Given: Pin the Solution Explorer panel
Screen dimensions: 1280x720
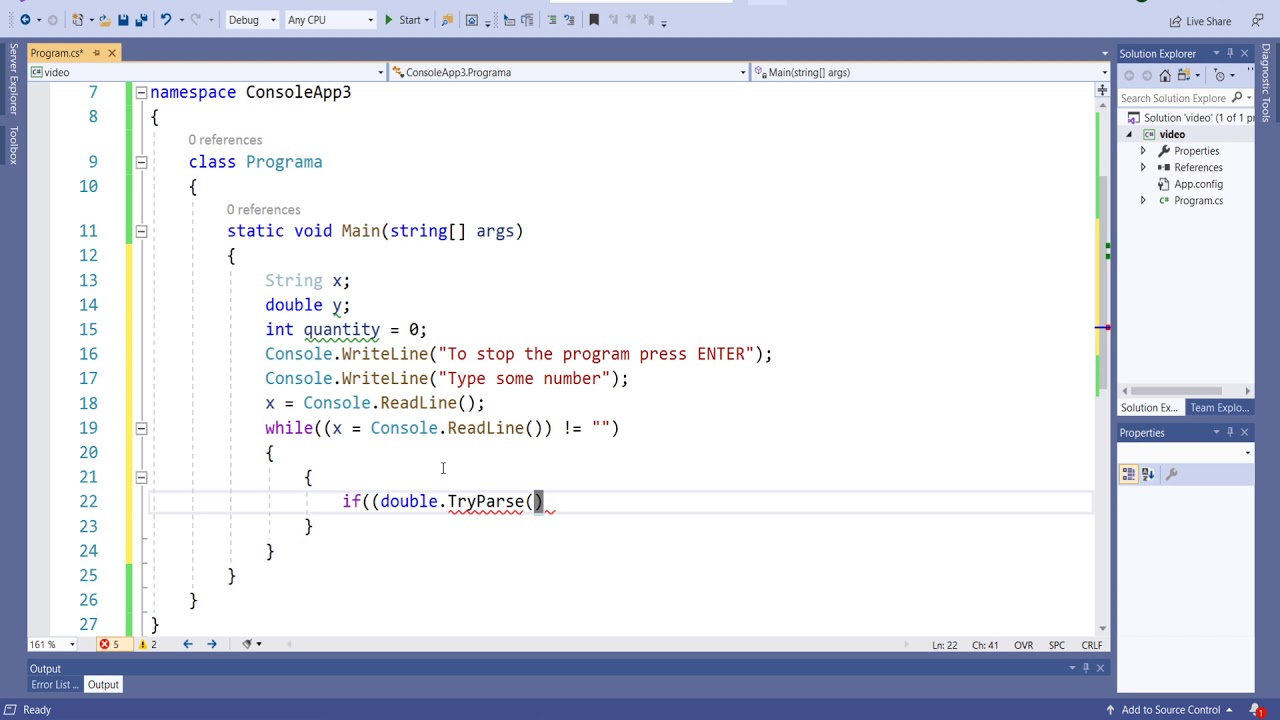Looking at the screenshot, I should [x=1230, y=53].
